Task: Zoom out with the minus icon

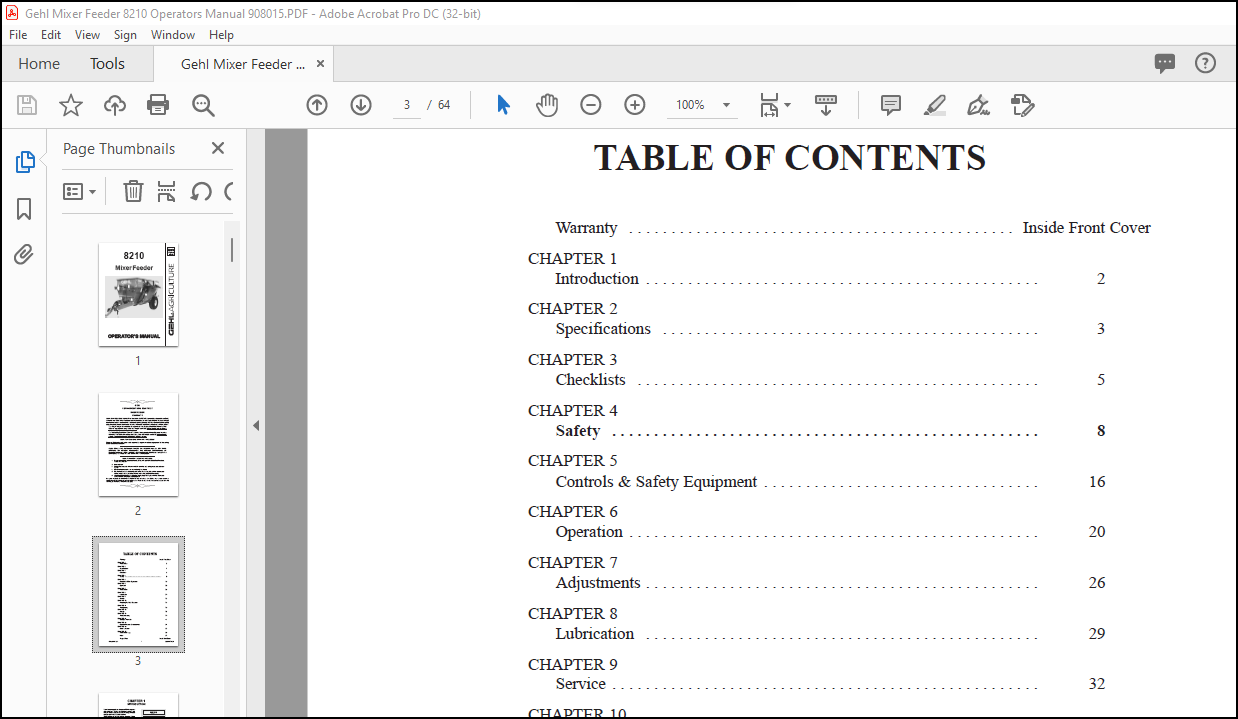Action: pos(591,105)
